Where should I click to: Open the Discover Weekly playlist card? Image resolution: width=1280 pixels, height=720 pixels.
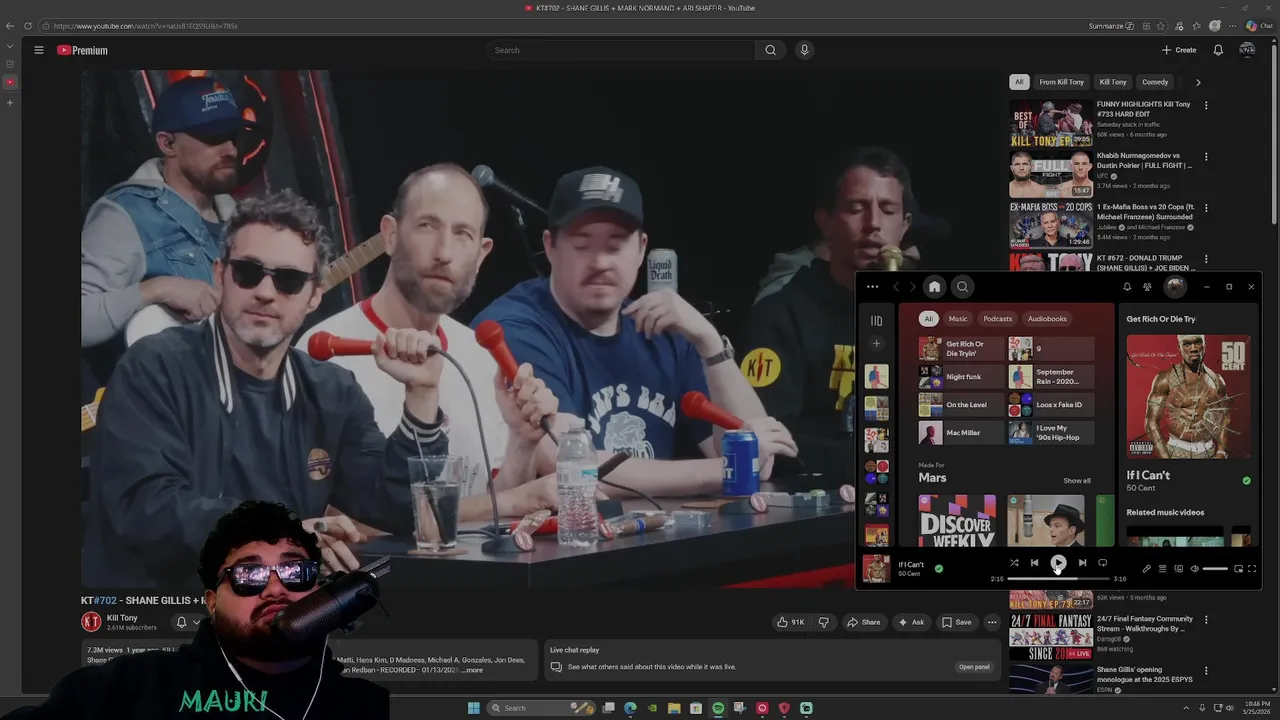(x=957, y=521)
